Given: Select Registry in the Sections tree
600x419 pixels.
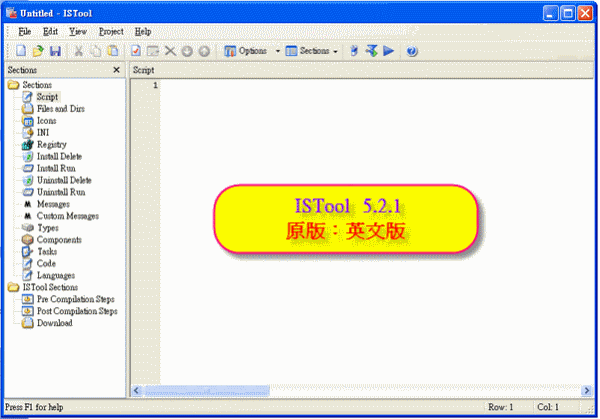Looking at the screenshot, I should click(51, 145).
